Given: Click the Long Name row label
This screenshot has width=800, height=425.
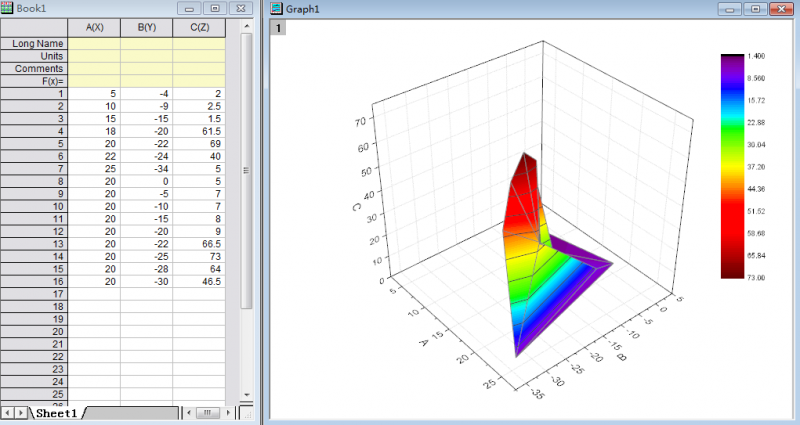Looking at the screenshot, I should [x=34, y=44].
